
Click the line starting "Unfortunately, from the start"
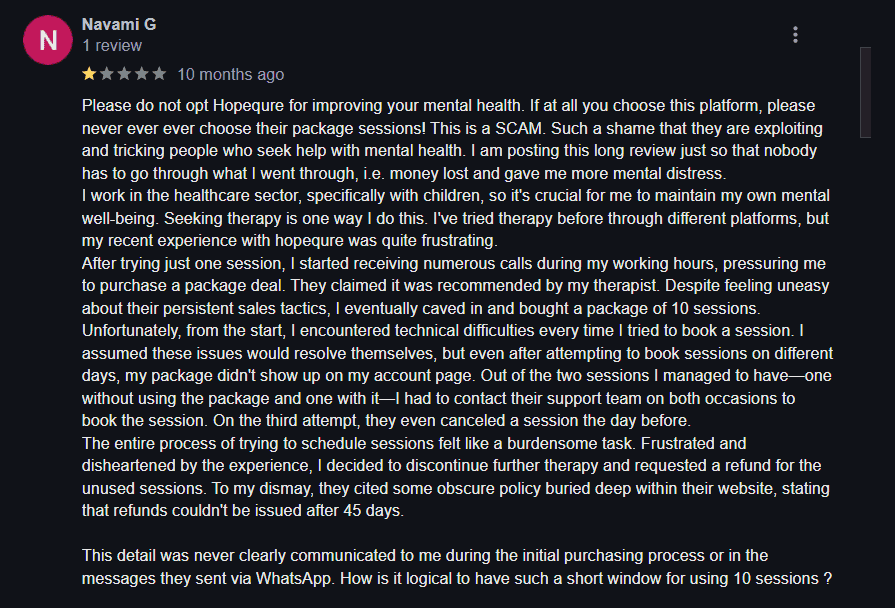point(443,331)
